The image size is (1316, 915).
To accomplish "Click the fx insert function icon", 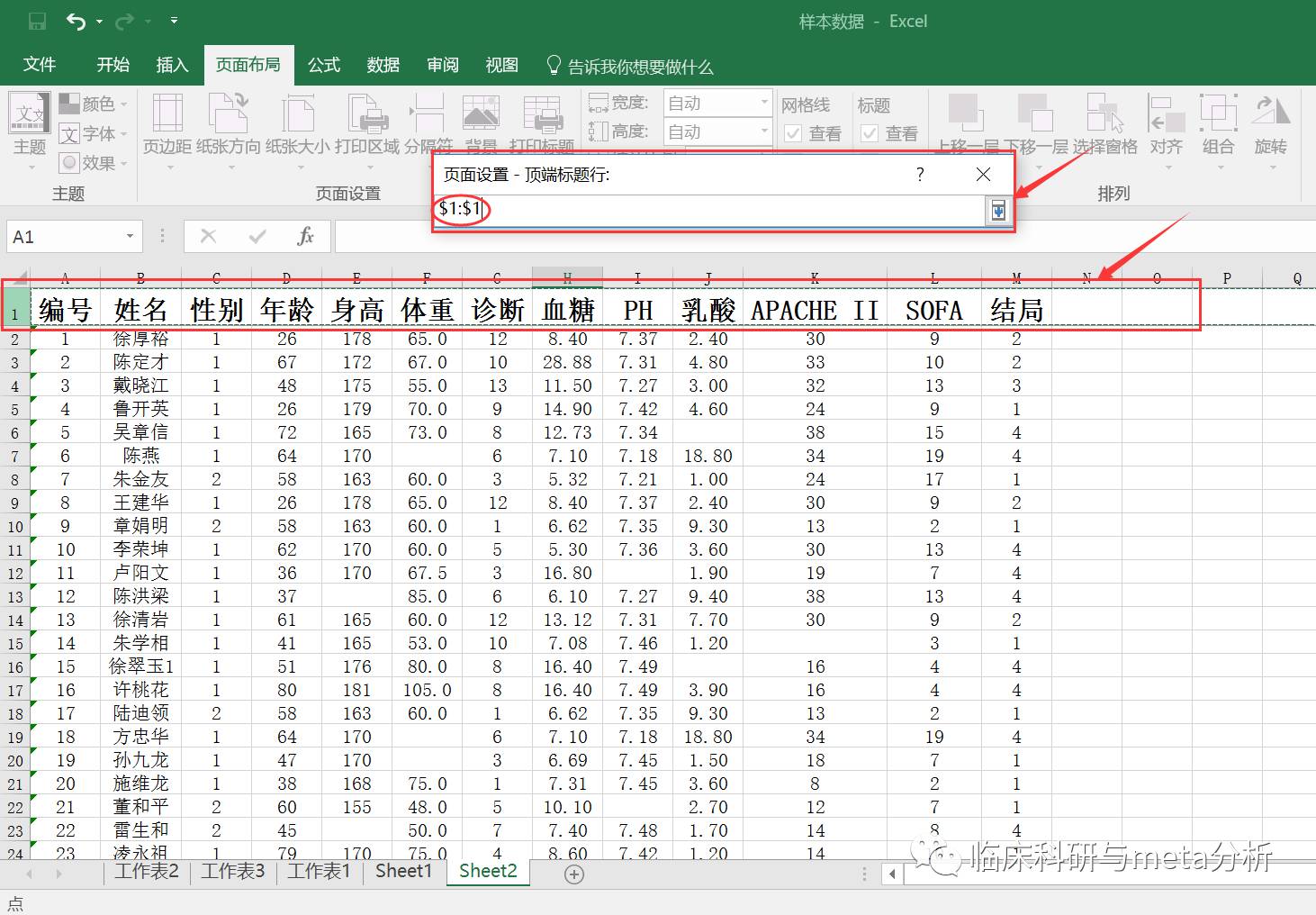I will (306, 236).
